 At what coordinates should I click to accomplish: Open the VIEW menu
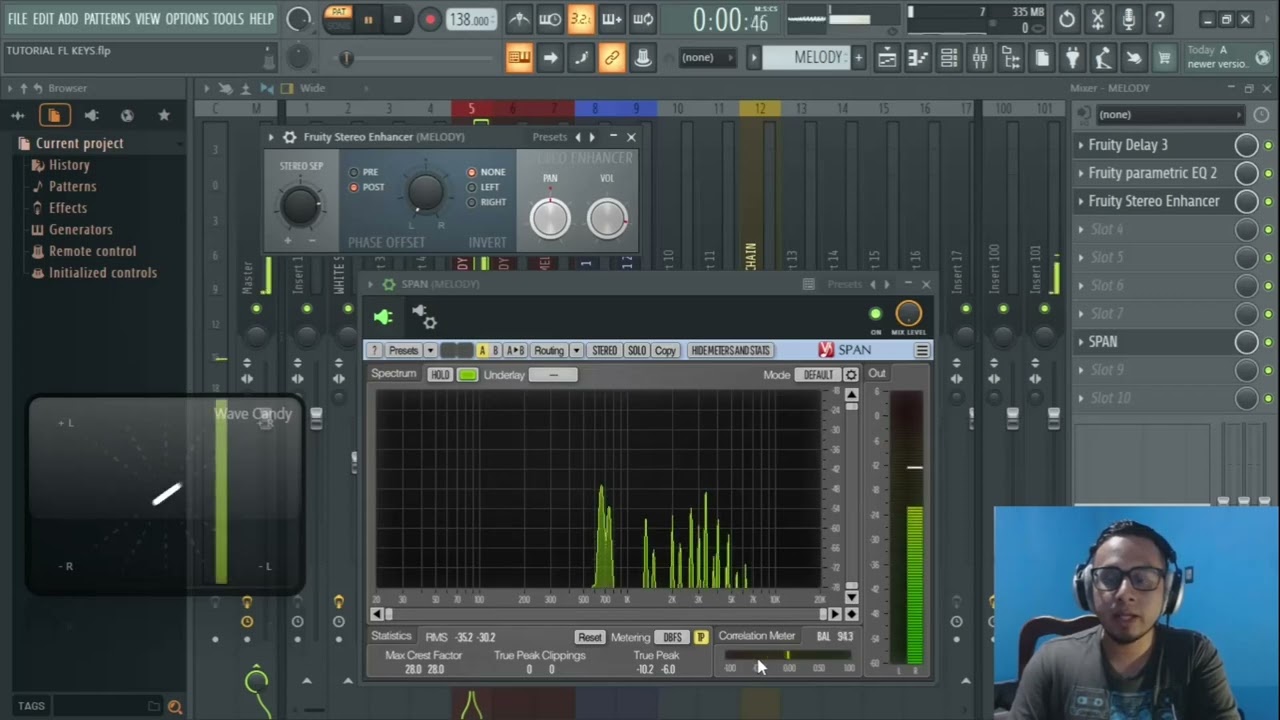tap(147, 19)
